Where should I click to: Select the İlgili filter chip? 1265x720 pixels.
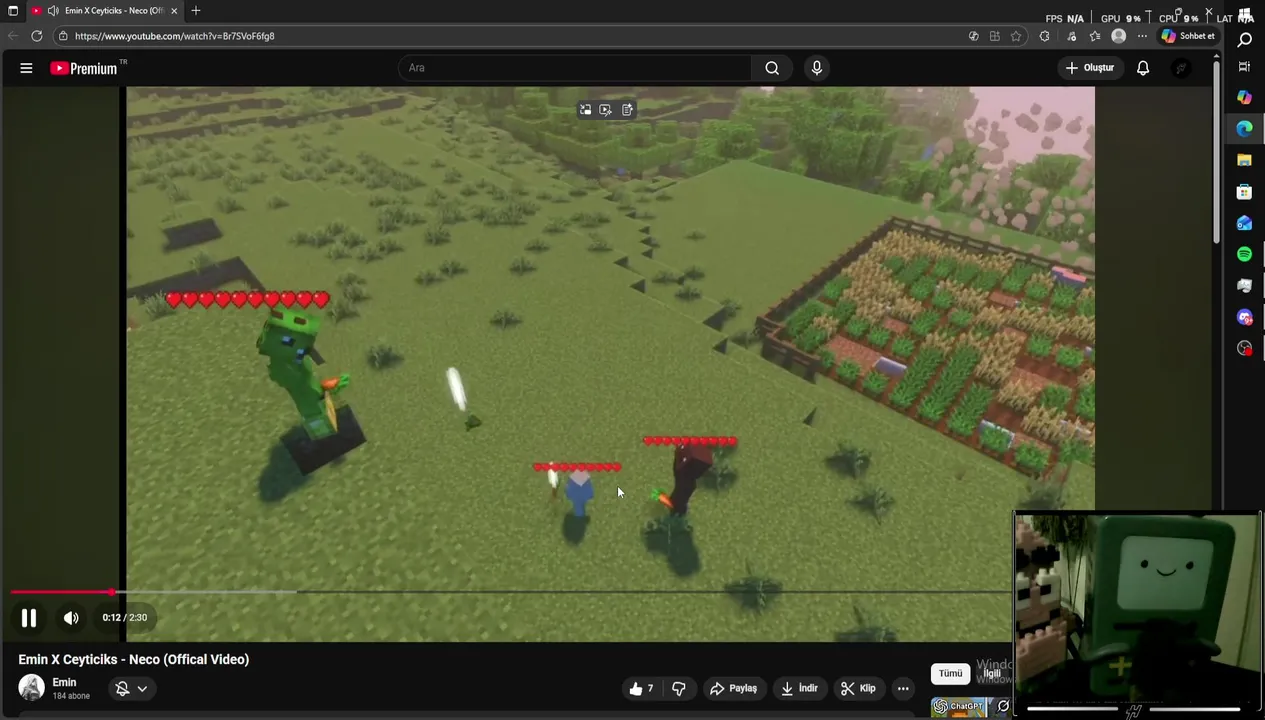(992, 673)
